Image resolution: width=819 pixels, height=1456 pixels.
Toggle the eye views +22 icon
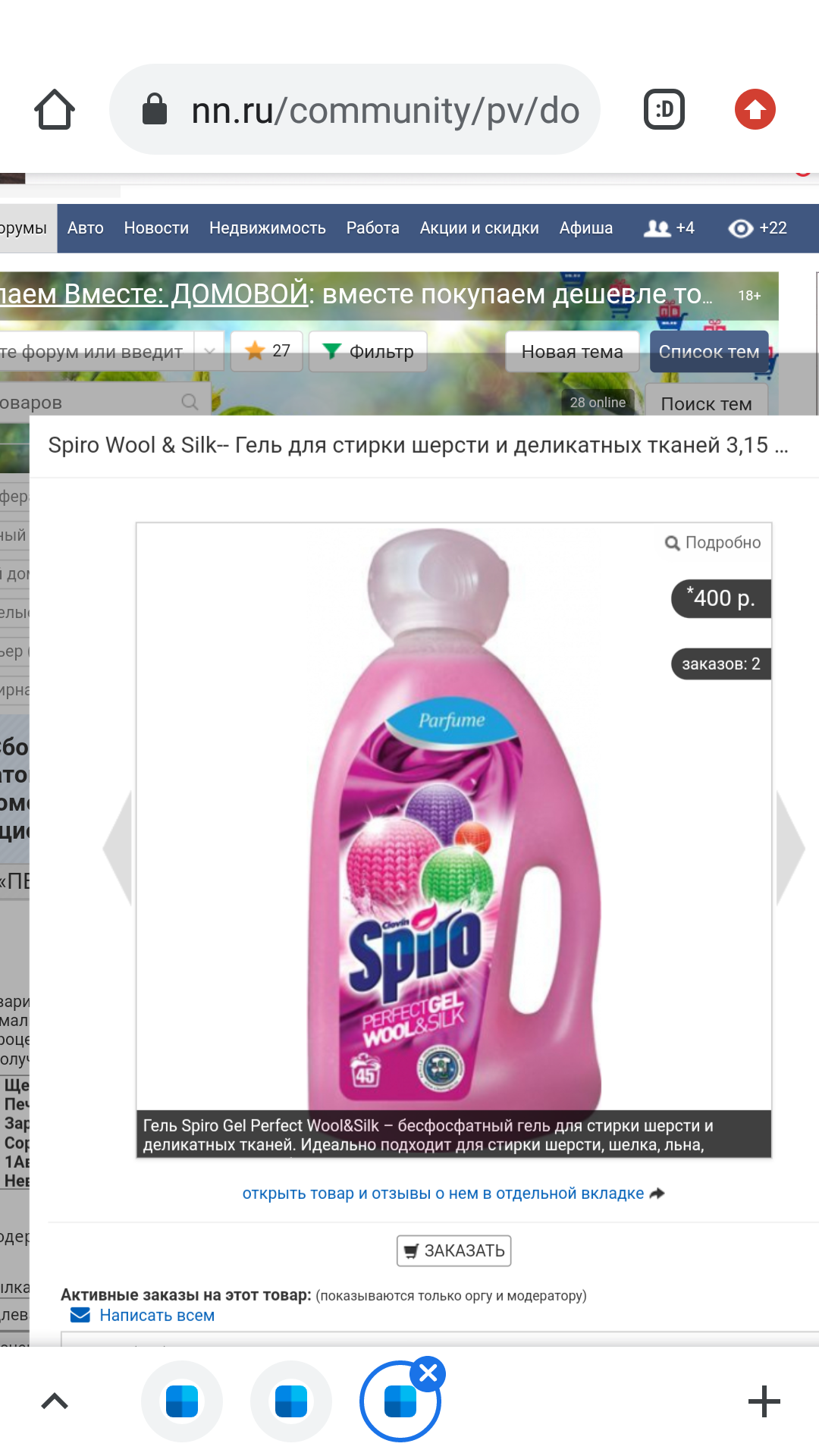(x=758, y=228)
